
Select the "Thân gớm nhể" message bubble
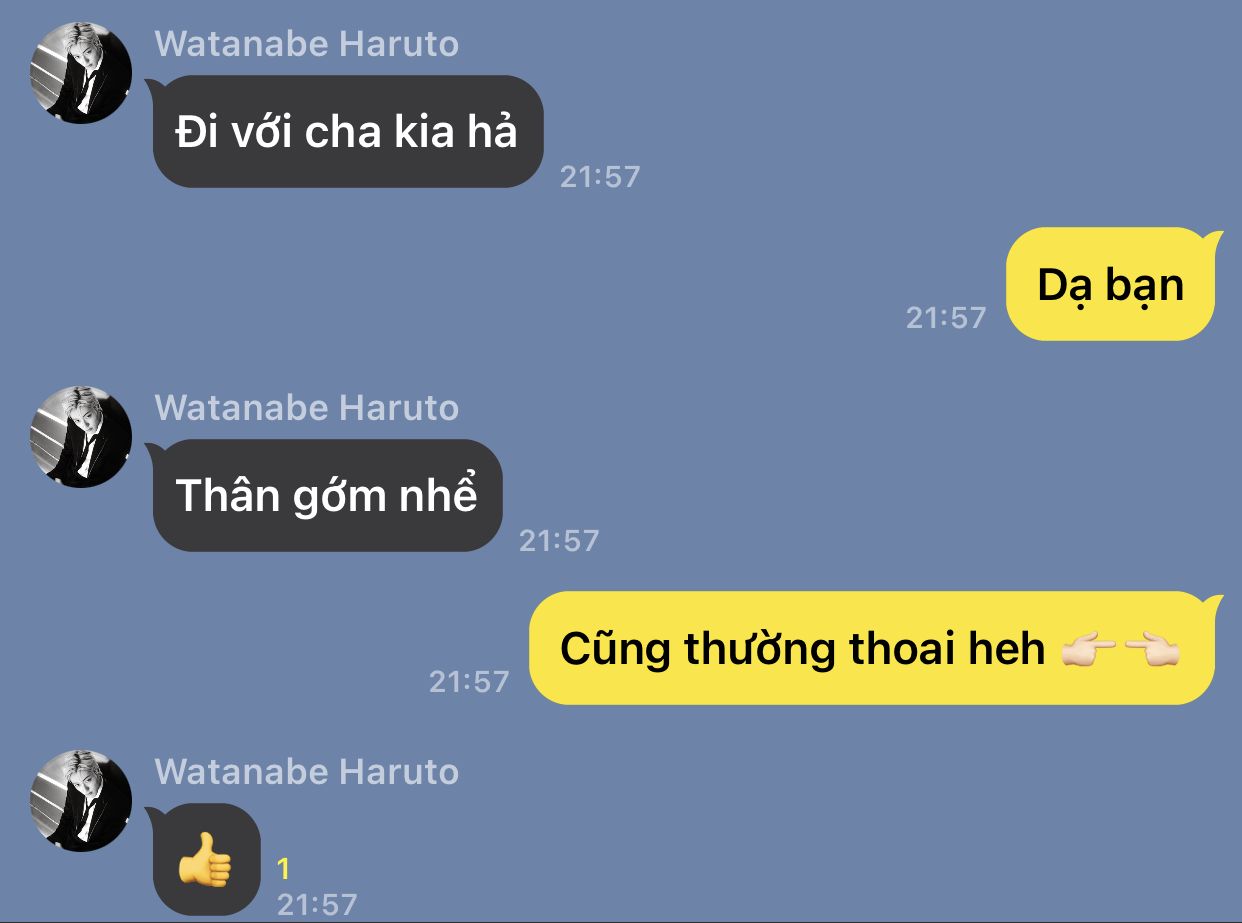click(x=327, y=495)
